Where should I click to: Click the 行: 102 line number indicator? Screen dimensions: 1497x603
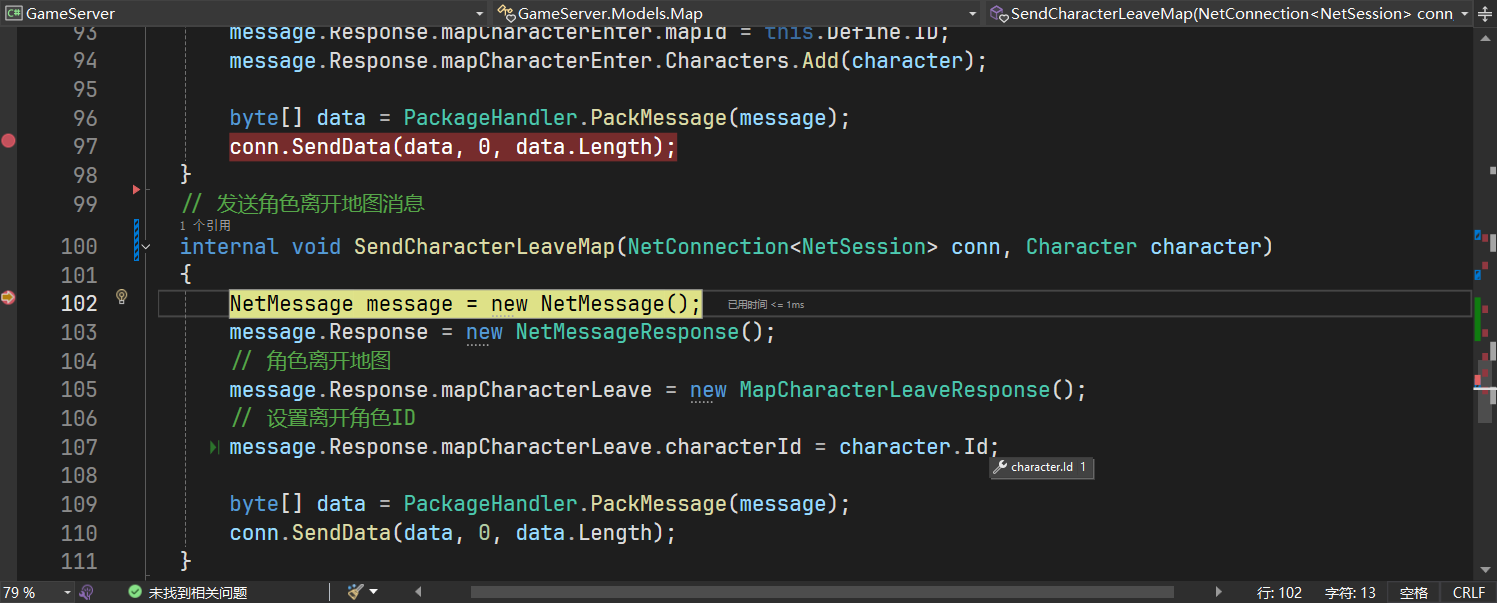click(1279, 593)
